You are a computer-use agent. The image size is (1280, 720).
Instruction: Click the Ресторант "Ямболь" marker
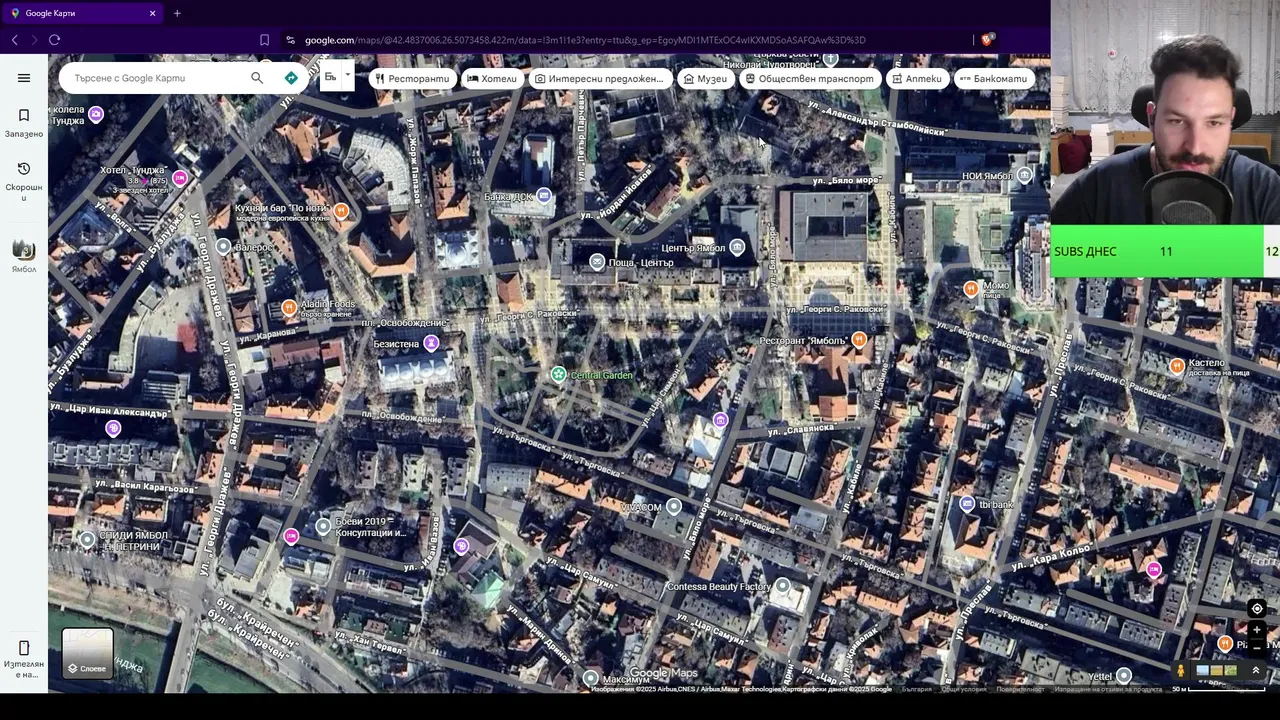point(859,340)
